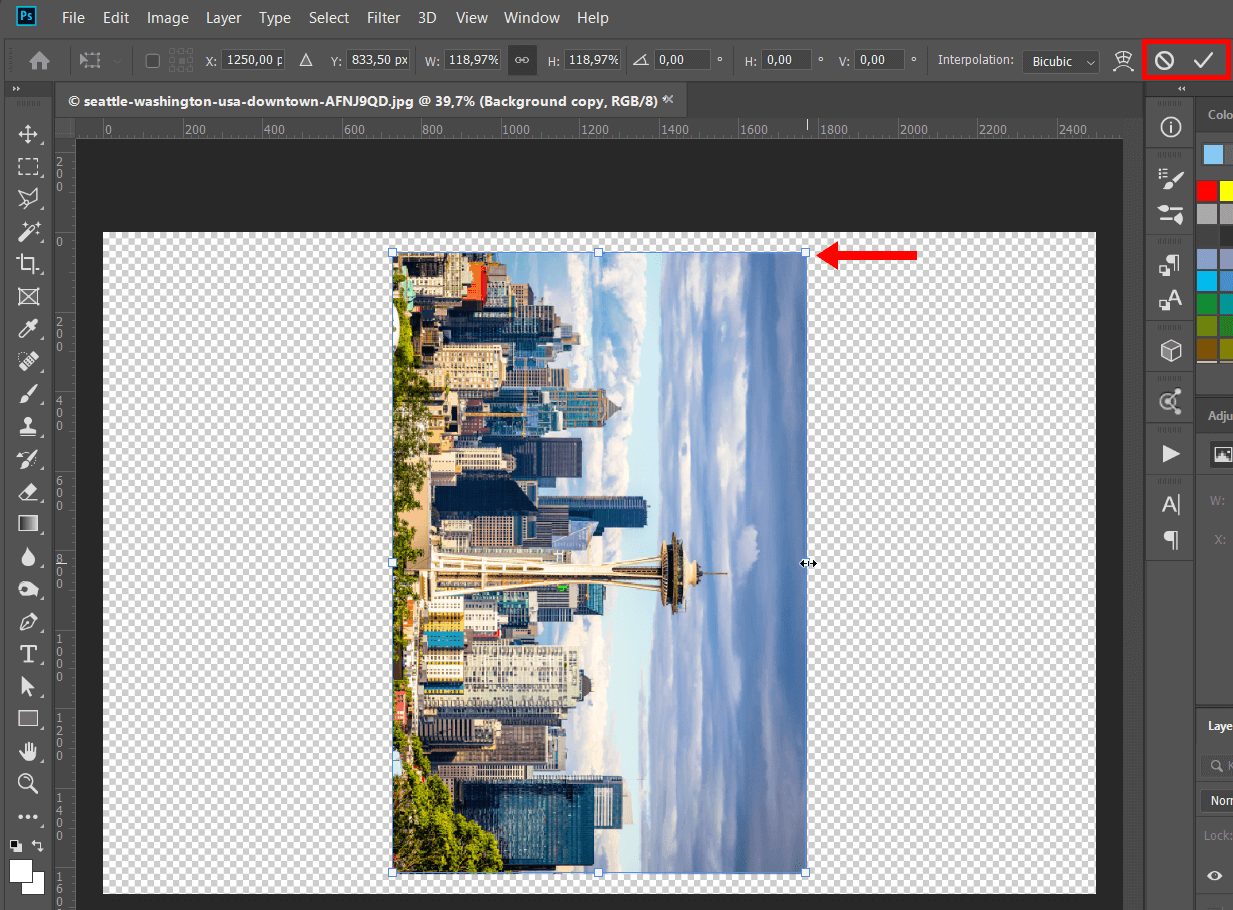Select the Eraser tool
This screenshot has width=1233, height=910.
coord(28,492)
